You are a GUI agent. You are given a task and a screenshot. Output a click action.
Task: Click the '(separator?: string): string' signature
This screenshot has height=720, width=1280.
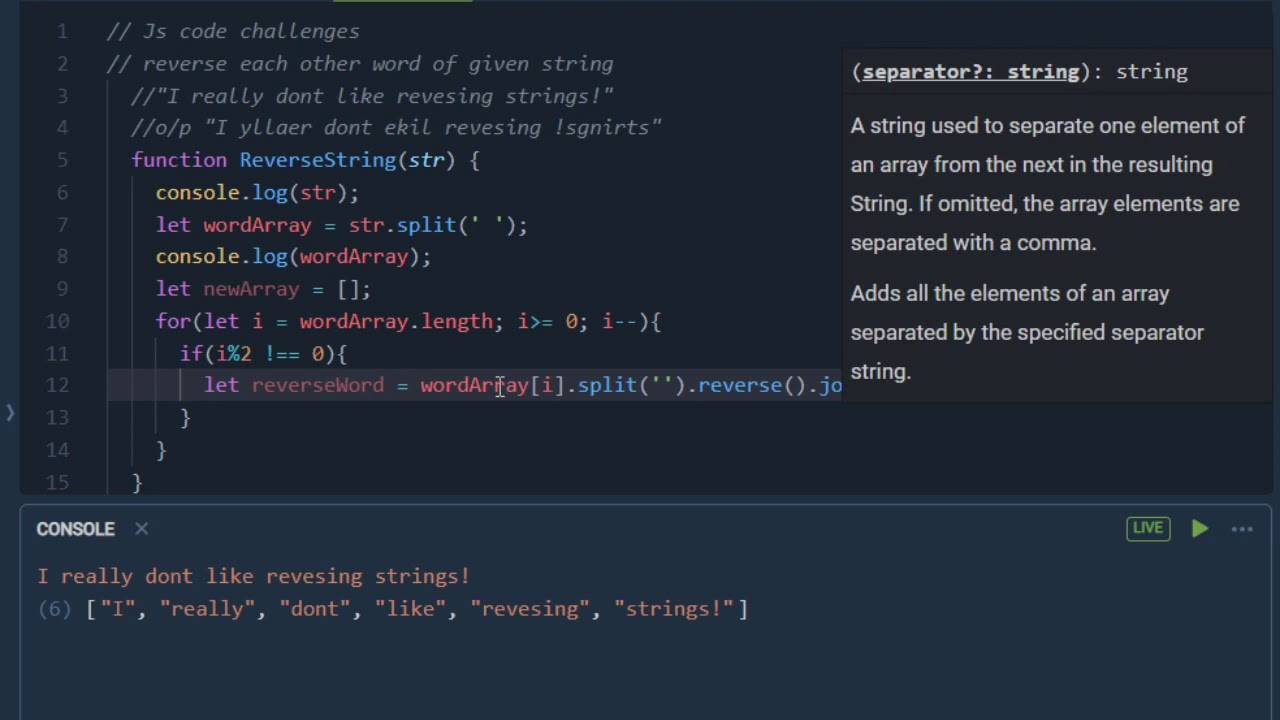click(1019, 72)
